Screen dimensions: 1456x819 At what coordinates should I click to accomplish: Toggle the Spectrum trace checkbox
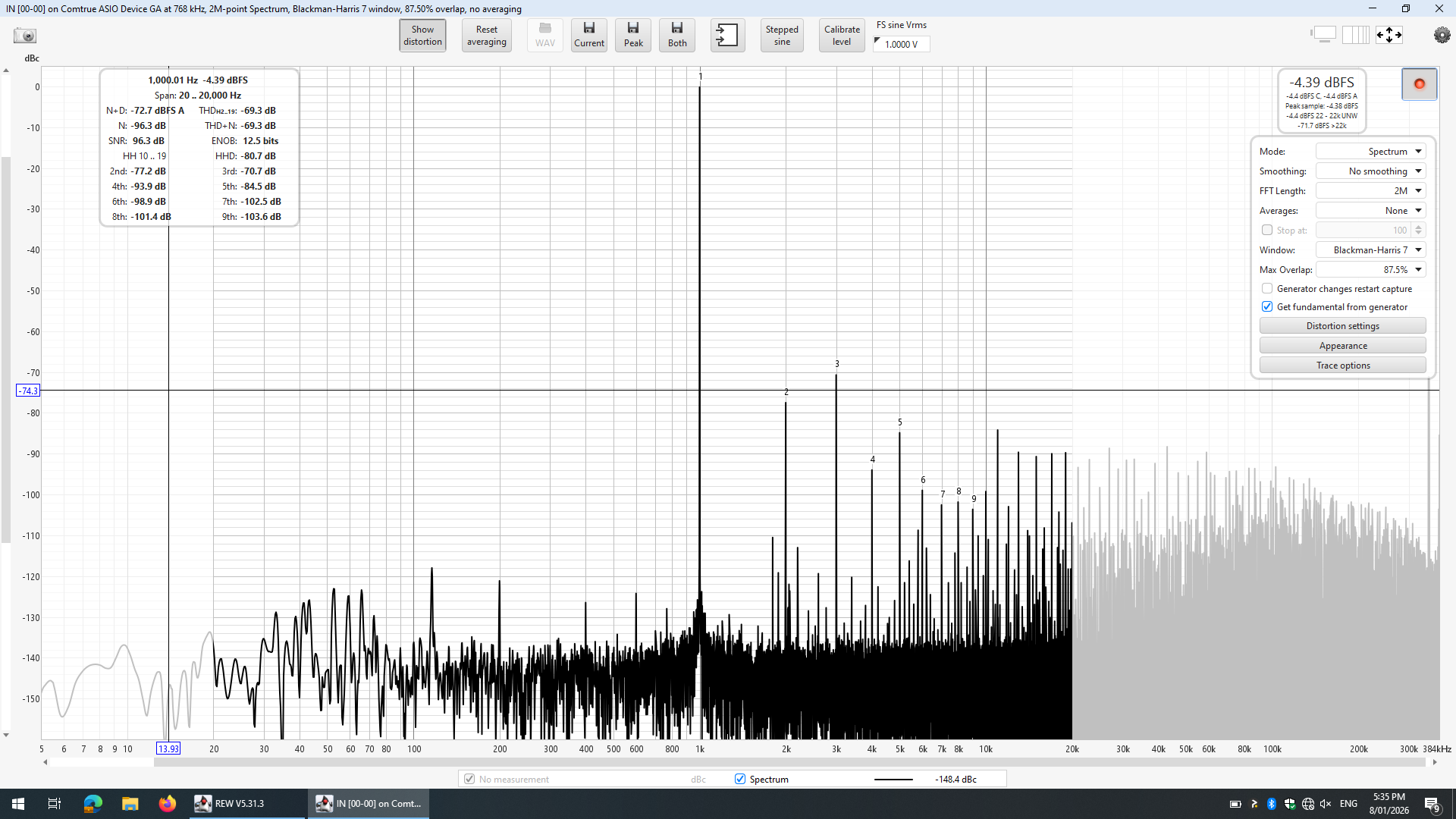coord(740,779)
